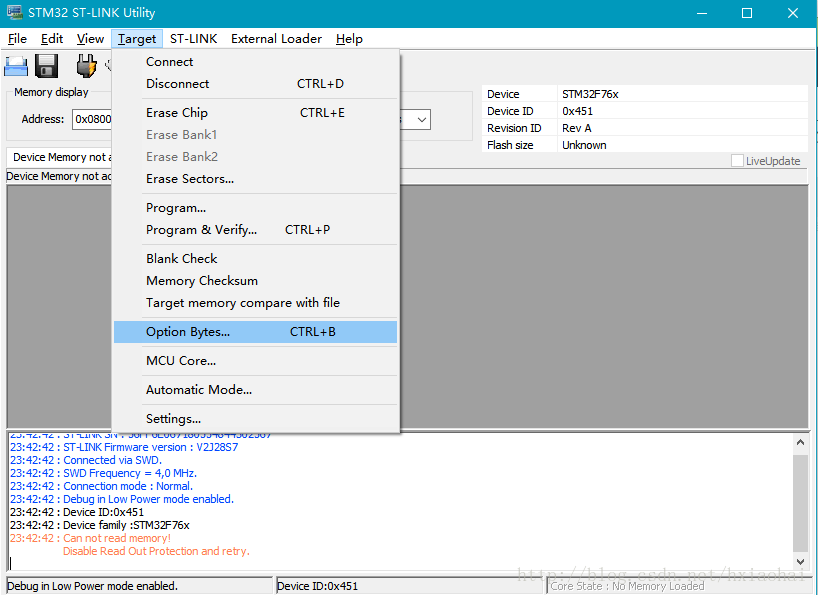
Task: Select Program... menu entry
Action: click(256, 208)
